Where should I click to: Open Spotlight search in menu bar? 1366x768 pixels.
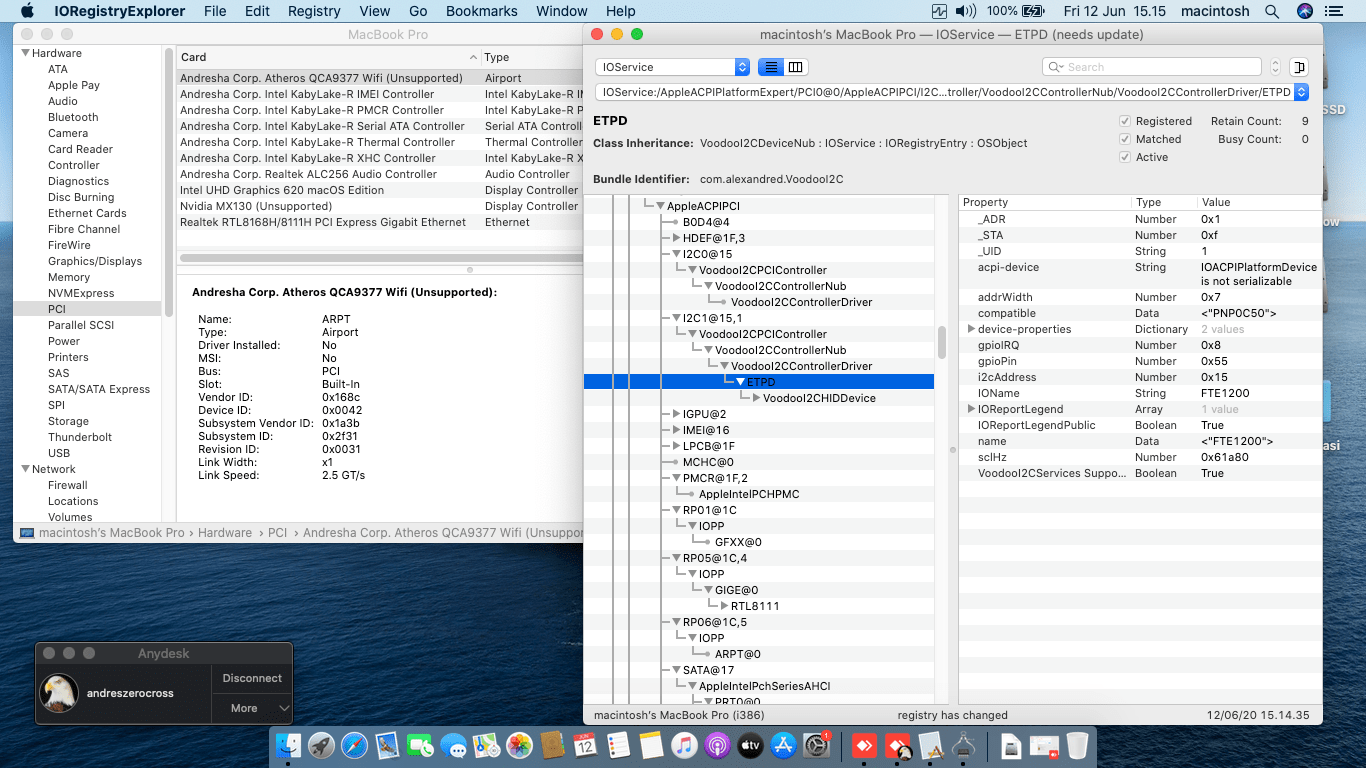coord(1272,11)
